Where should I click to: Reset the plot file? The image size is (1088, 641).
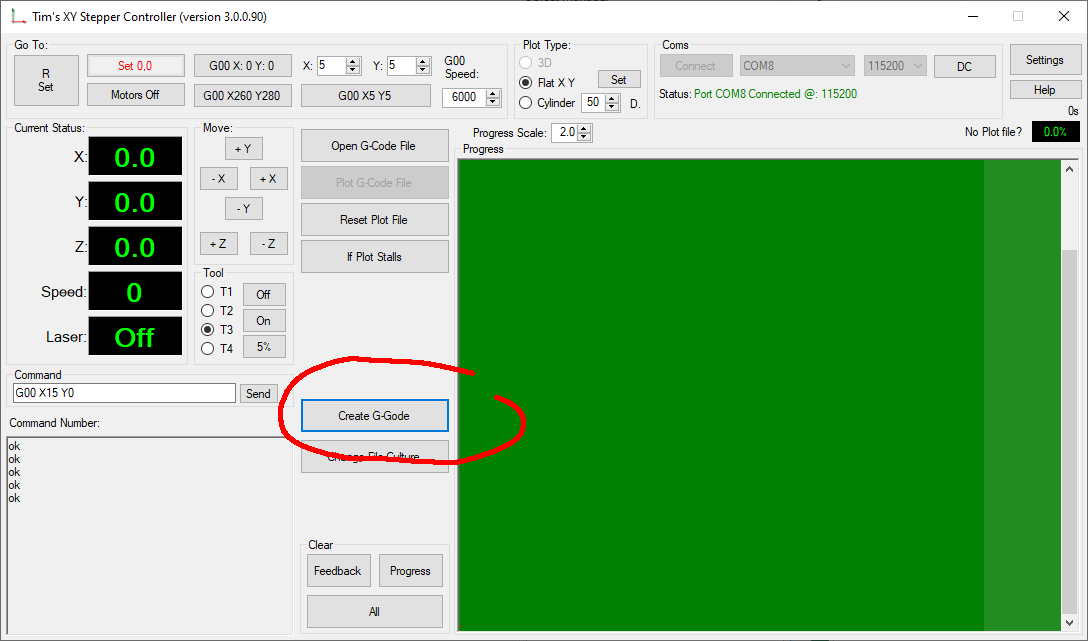tap(374, 219)
